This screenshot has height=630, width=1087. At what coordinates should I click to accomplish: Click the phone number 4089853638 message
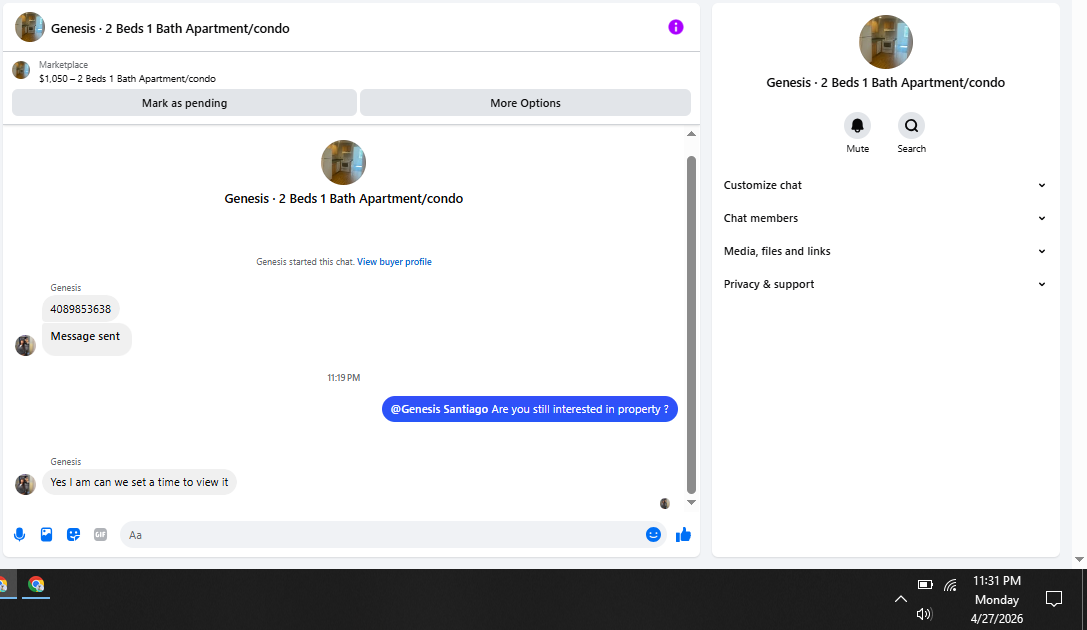pos(80,309)
